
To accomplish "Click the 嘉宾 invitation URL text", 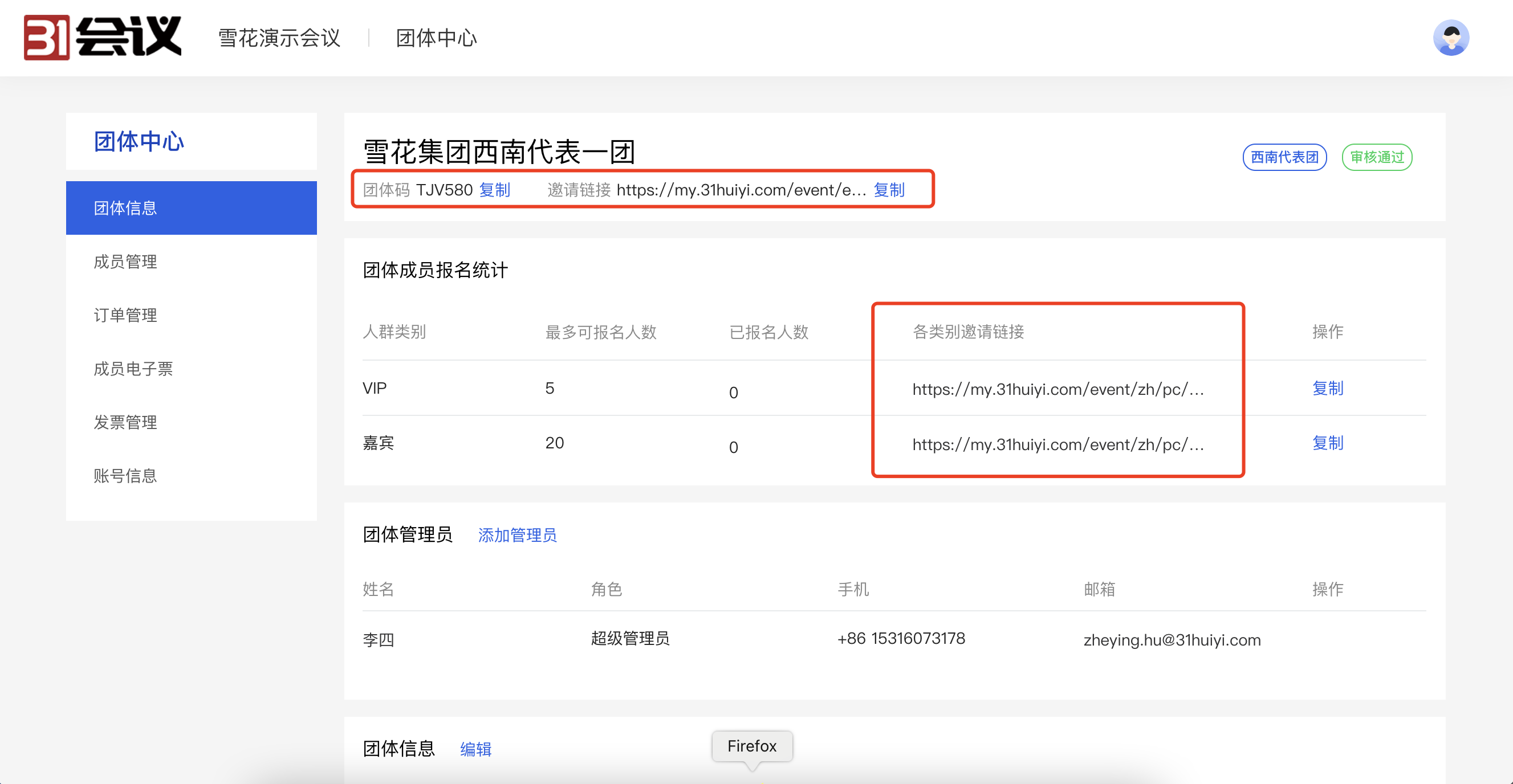I will [1059, 444].
